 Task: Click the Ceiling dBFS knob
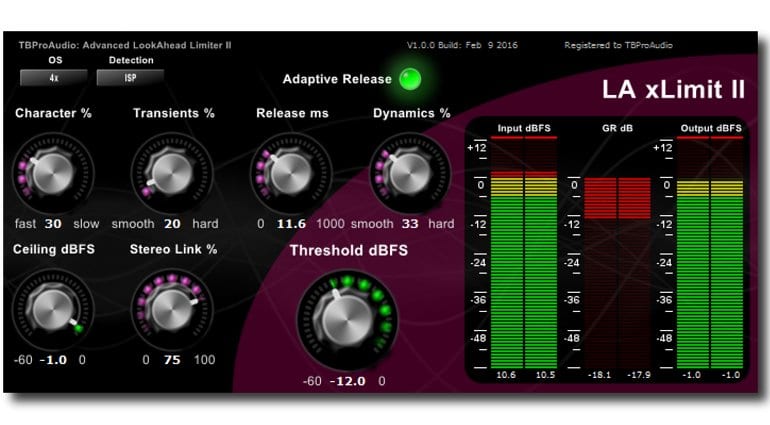[53, 310]
